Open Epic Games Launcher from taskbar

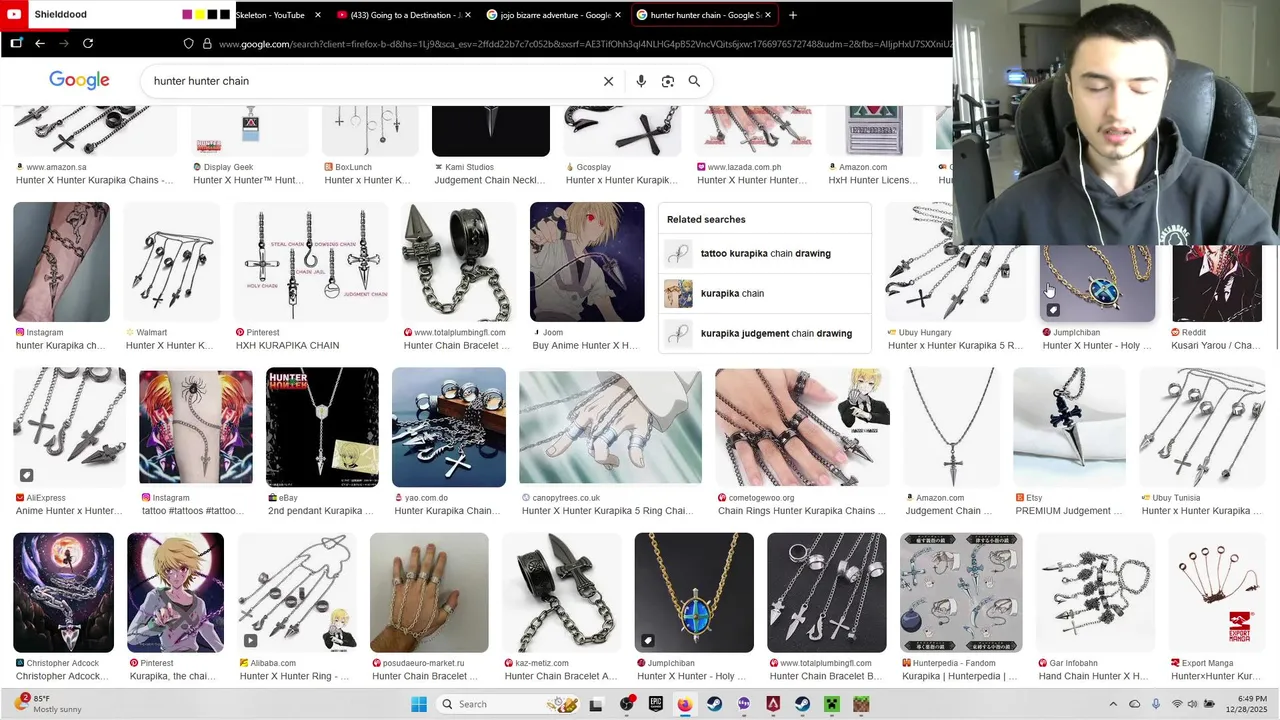click(655, 704)
